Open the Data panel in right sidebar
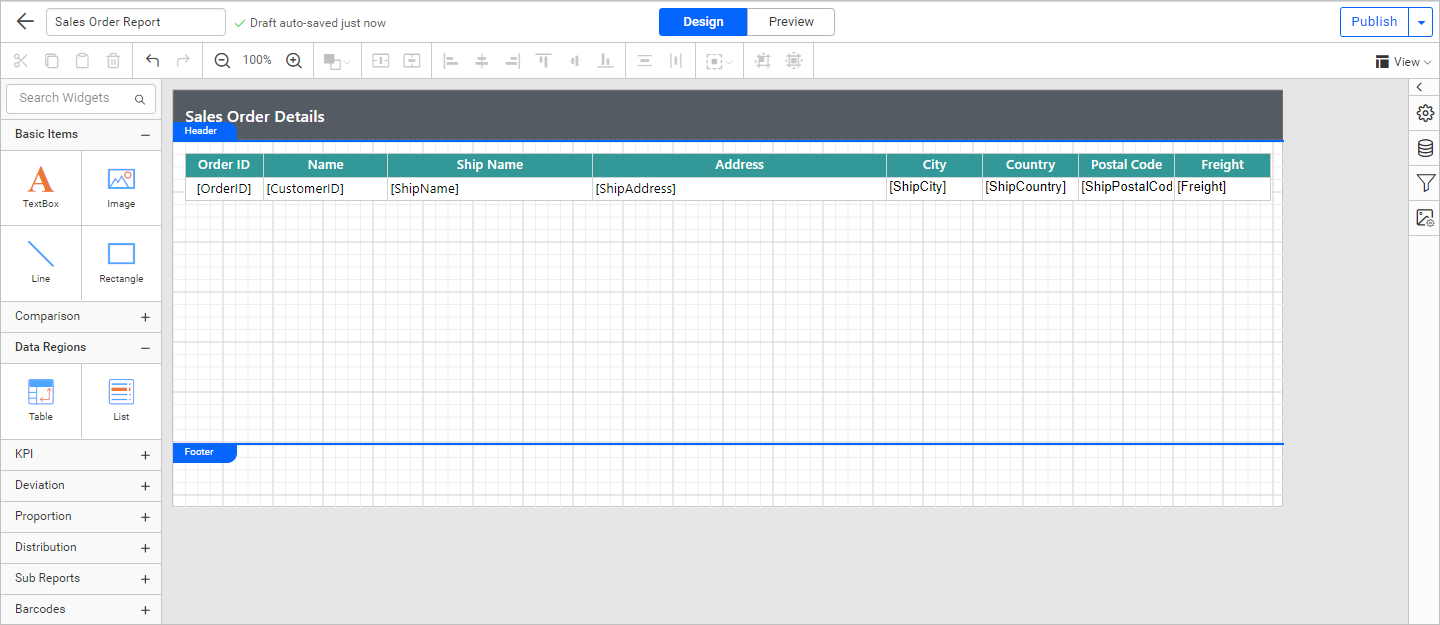Viewport: 1440px width, 625px height. click(x=1424, y=148)
